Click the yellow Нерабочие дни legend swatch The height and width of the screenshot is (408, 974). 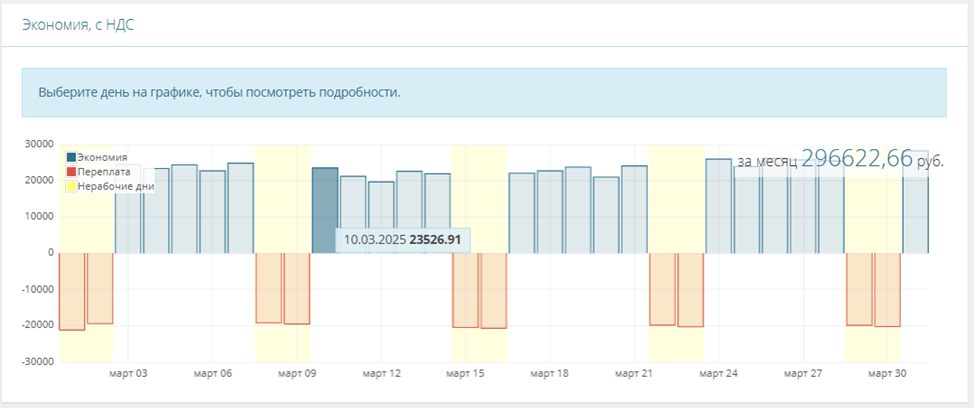coord(71,185)
